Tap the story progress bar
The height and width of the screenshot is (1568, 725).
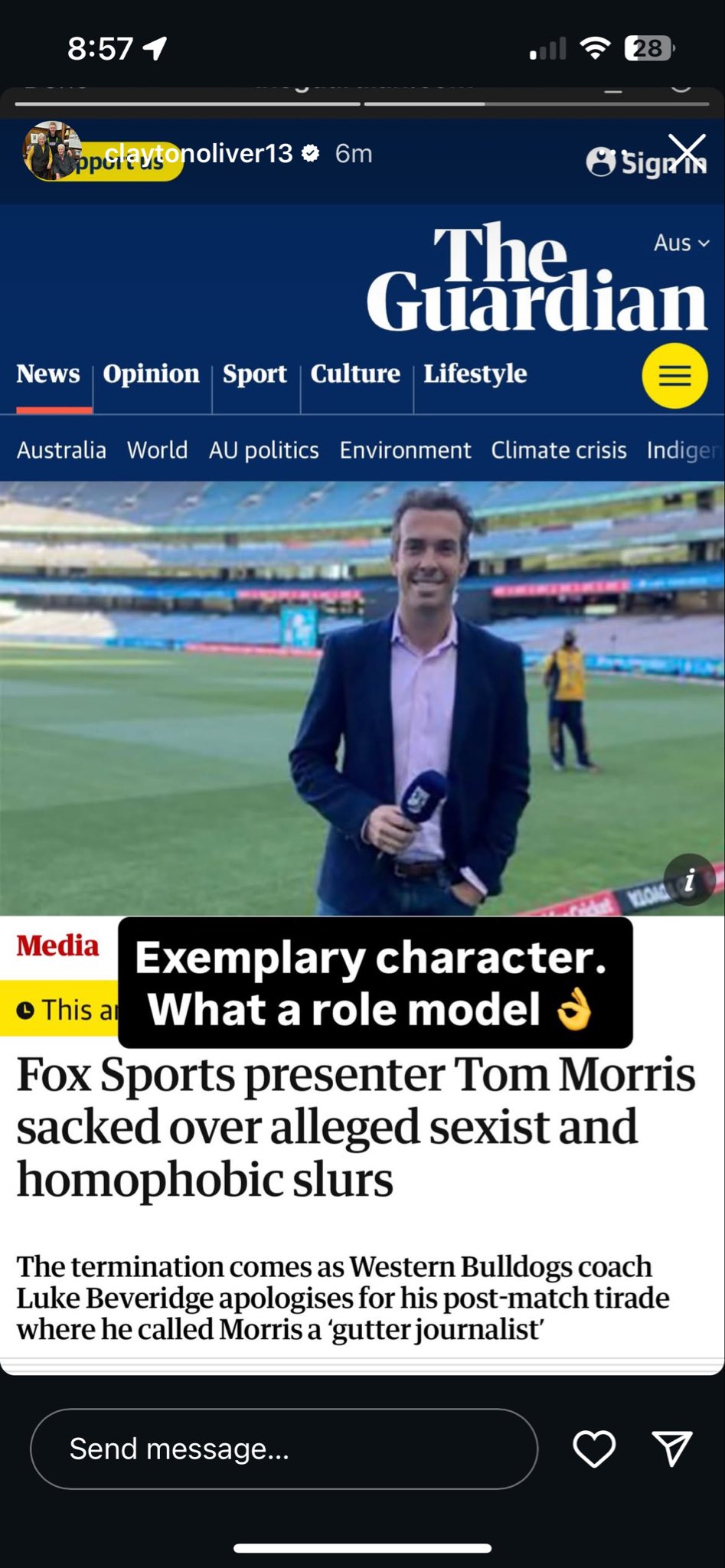pos(362,103)
